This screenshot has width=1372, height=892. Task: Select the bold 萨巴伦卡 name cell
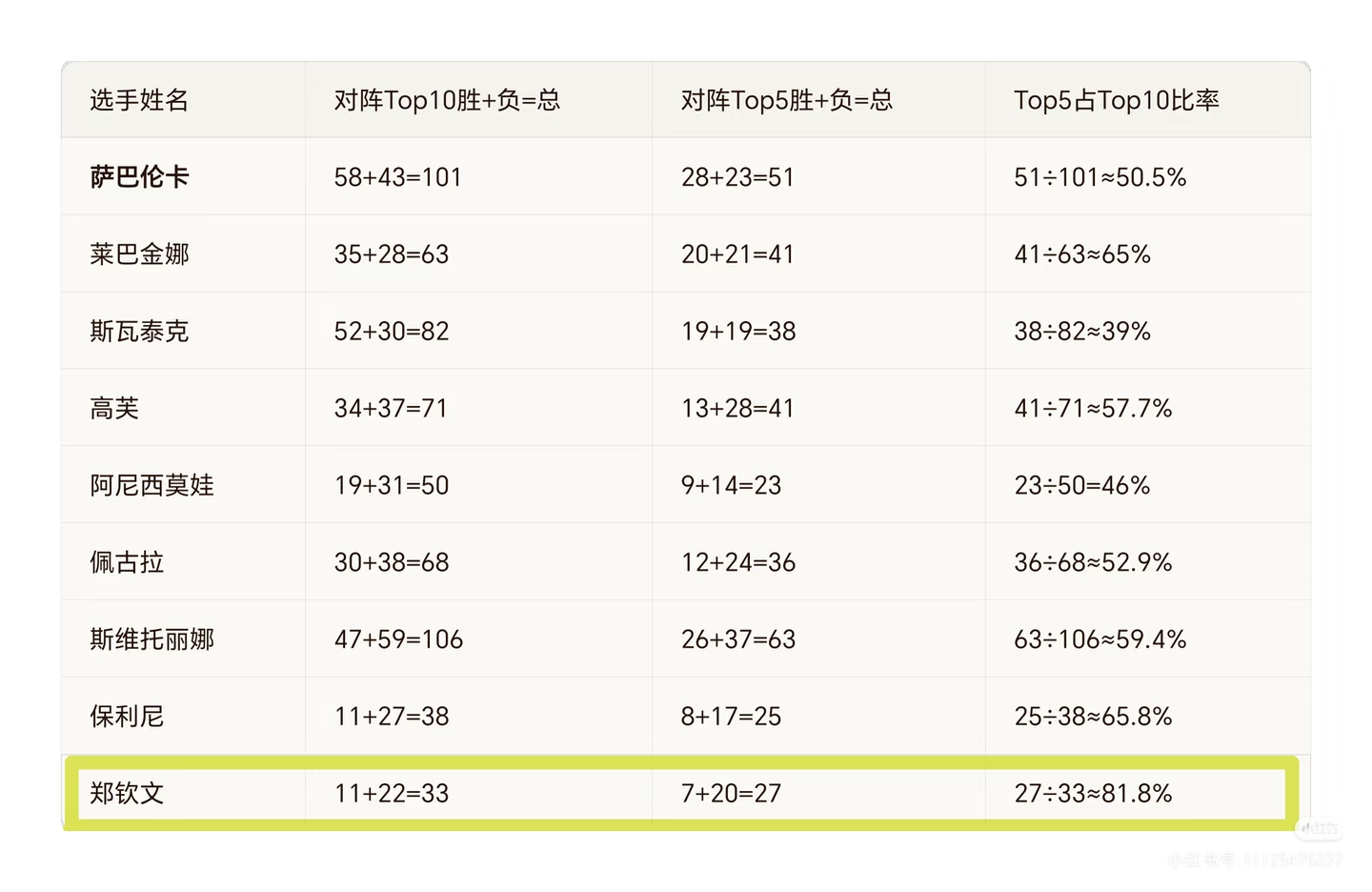pyautogui.click(x=139, y=177)
